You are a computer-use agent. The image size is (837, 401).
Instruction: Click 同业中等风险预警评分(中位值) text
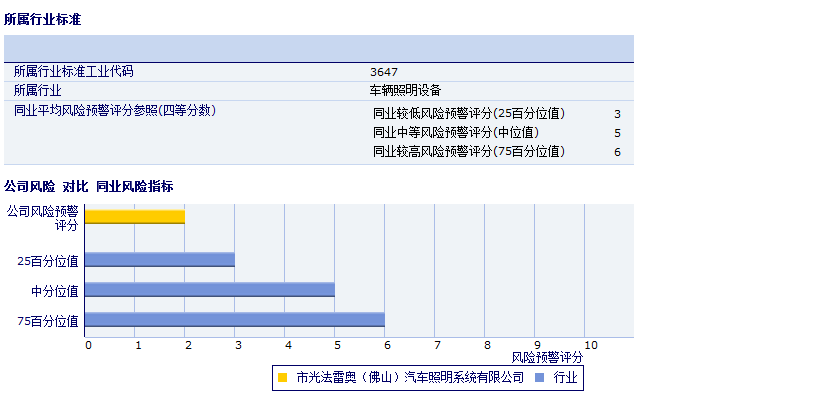pos(455,133)
